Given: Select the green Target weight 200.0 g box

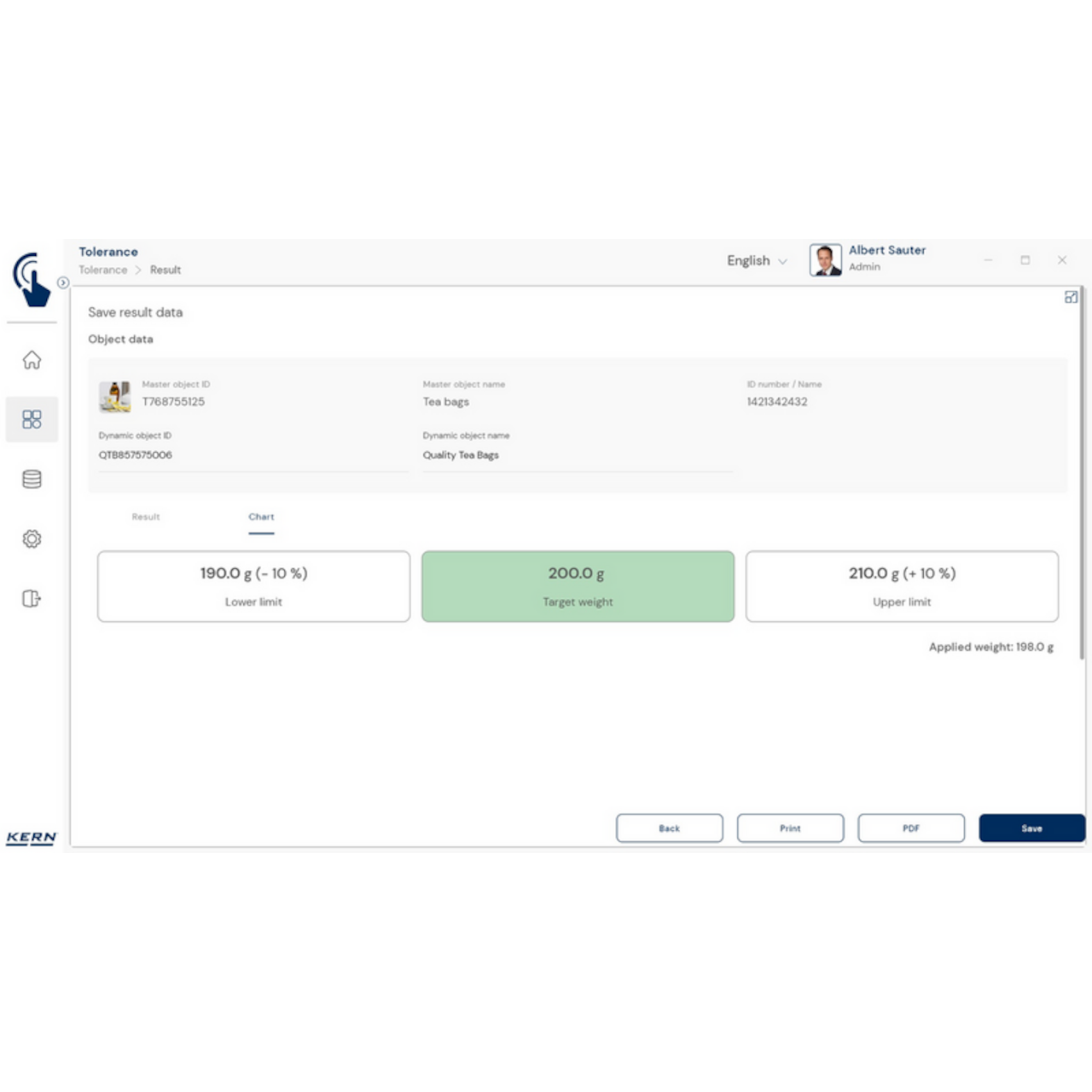Looking at the screenshot, I should click(578, 586).
